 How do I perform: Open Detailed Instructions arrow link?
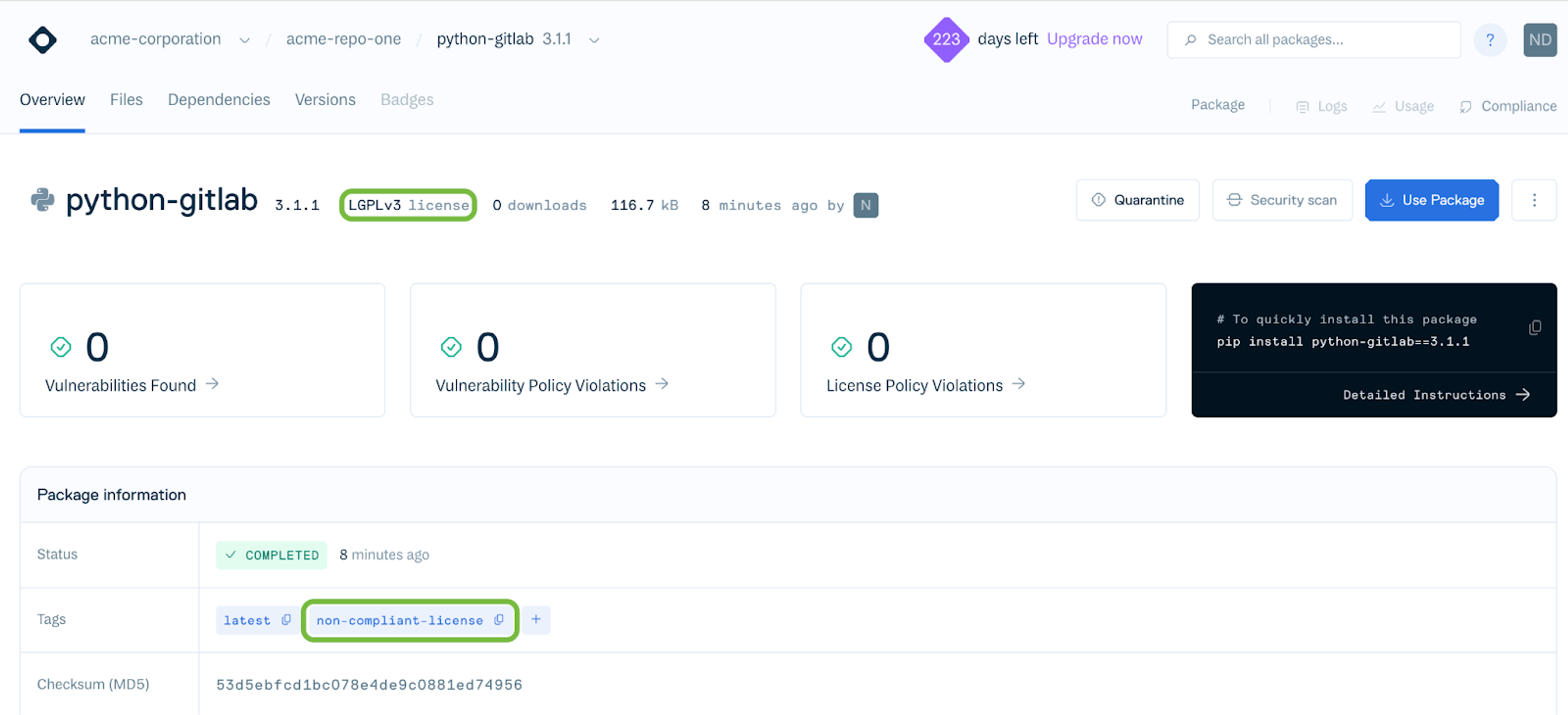tap(1435, 395)
